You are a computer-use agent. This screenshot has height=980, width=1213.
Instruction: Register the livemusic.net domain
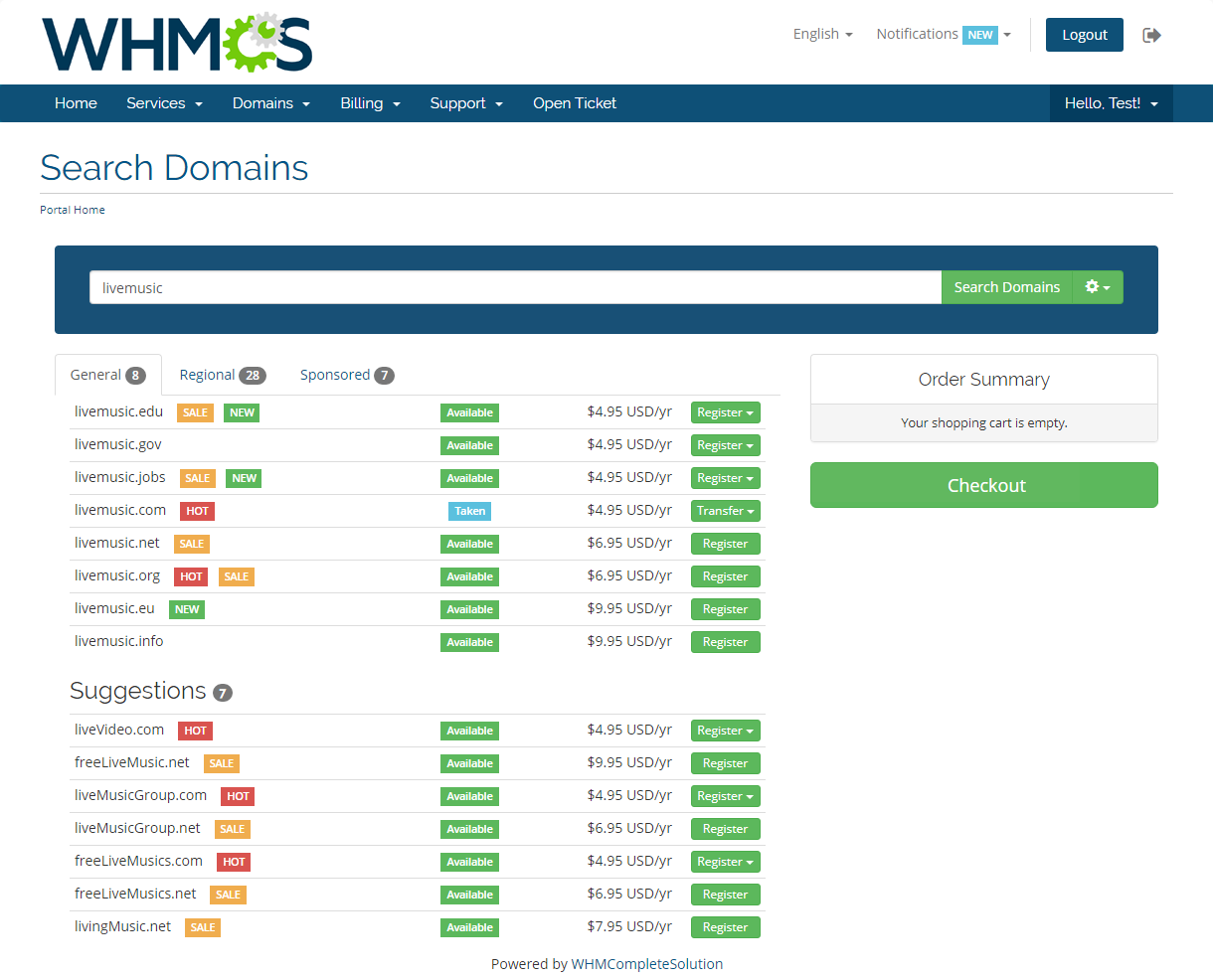click(725, 543)
